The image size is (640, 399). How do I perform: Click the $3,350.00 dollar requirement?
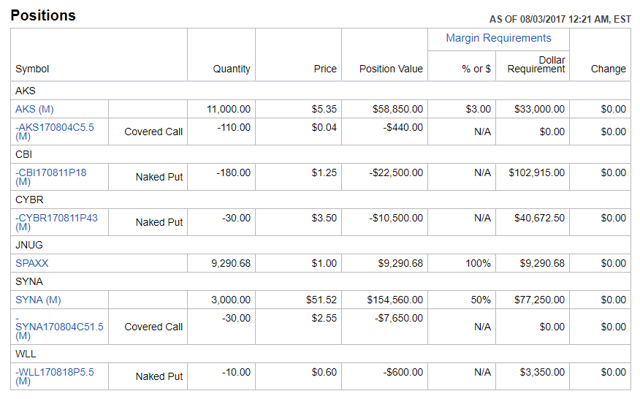pos(542,372)
